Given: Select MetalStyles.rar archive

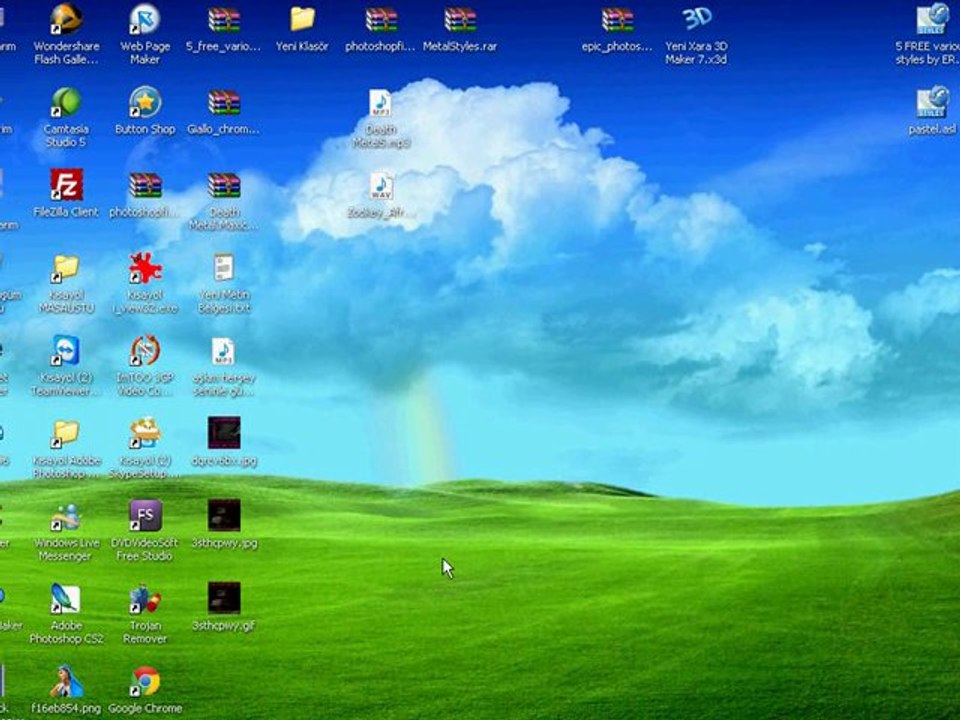Looking at the screenshot, I should click(460, 20).
